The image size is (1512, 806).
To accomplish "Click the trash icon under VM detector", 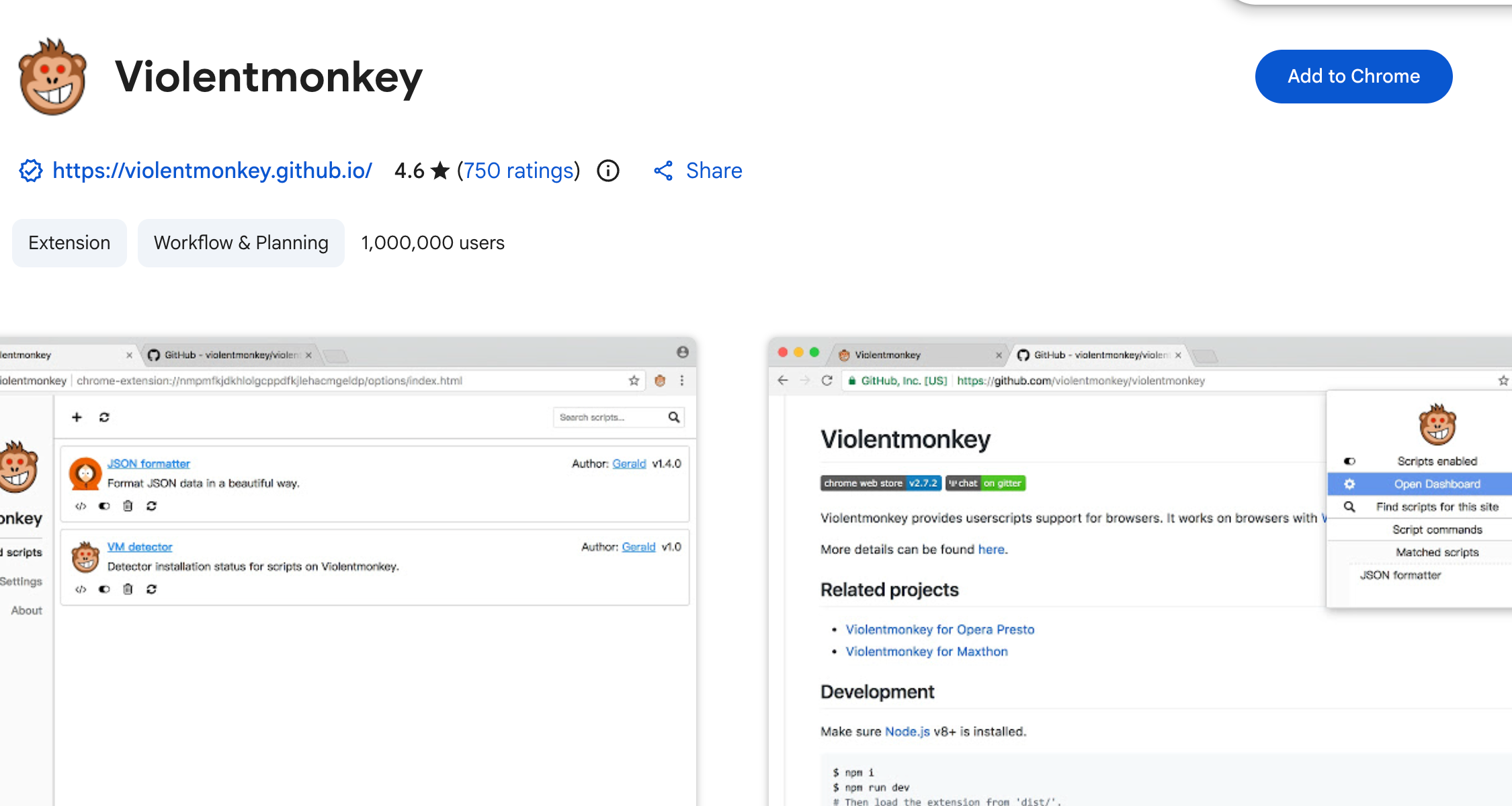I will coord(128,589).
